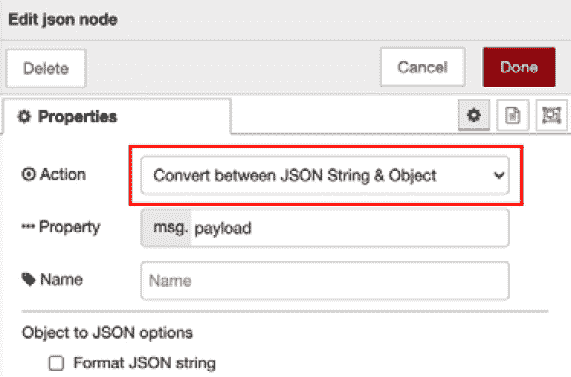The width and height of the screenshot is (571, 377).
Task: Select the Properties tab
Action: coord(117,117)
